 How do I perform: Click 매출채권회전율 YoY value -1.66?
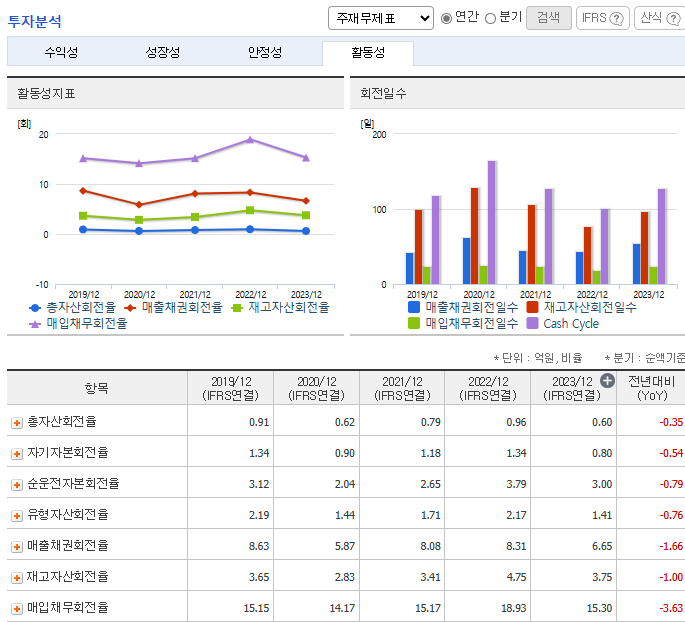[671, 546]
